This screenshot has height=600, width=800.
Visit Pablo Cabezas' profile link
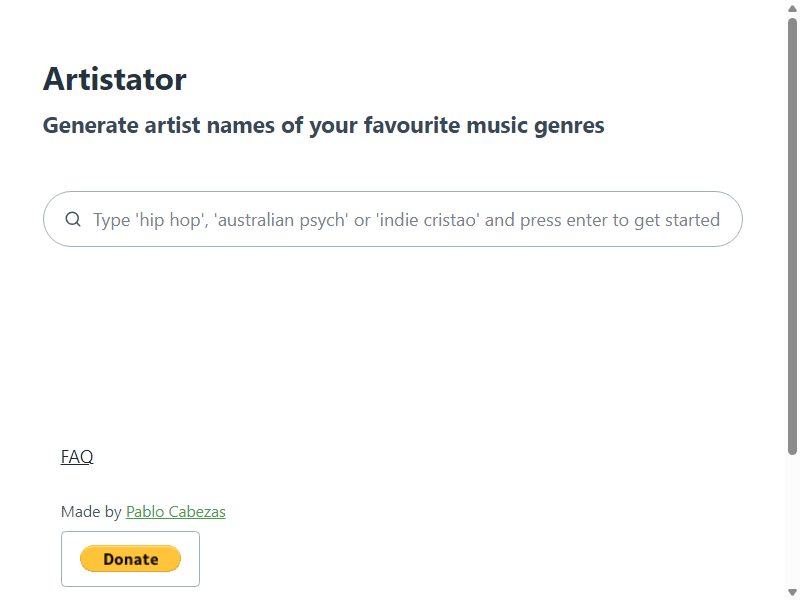point(176,512)
